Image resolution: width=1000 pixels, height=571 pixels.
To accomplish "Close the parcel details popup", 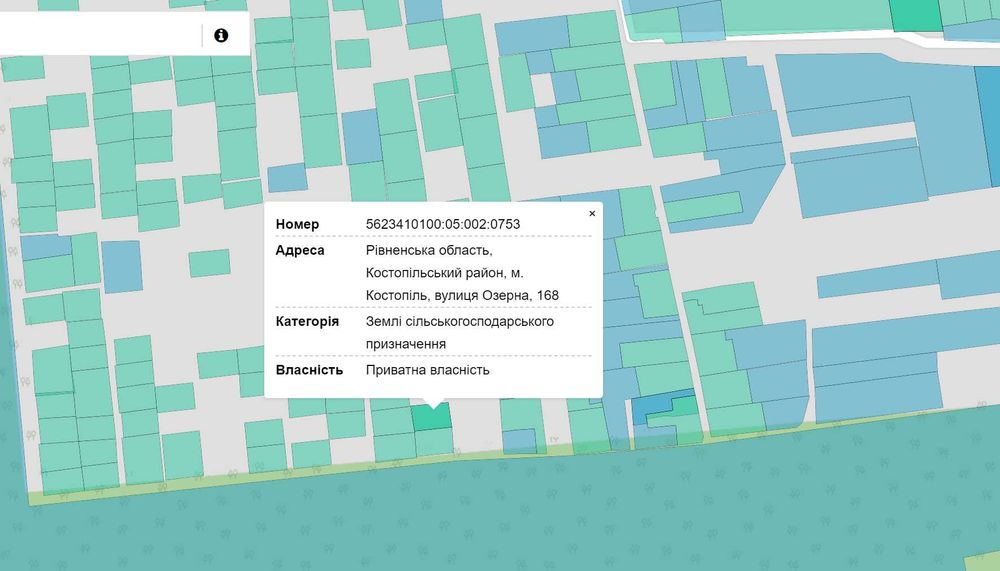I will [x=592, y=214].
